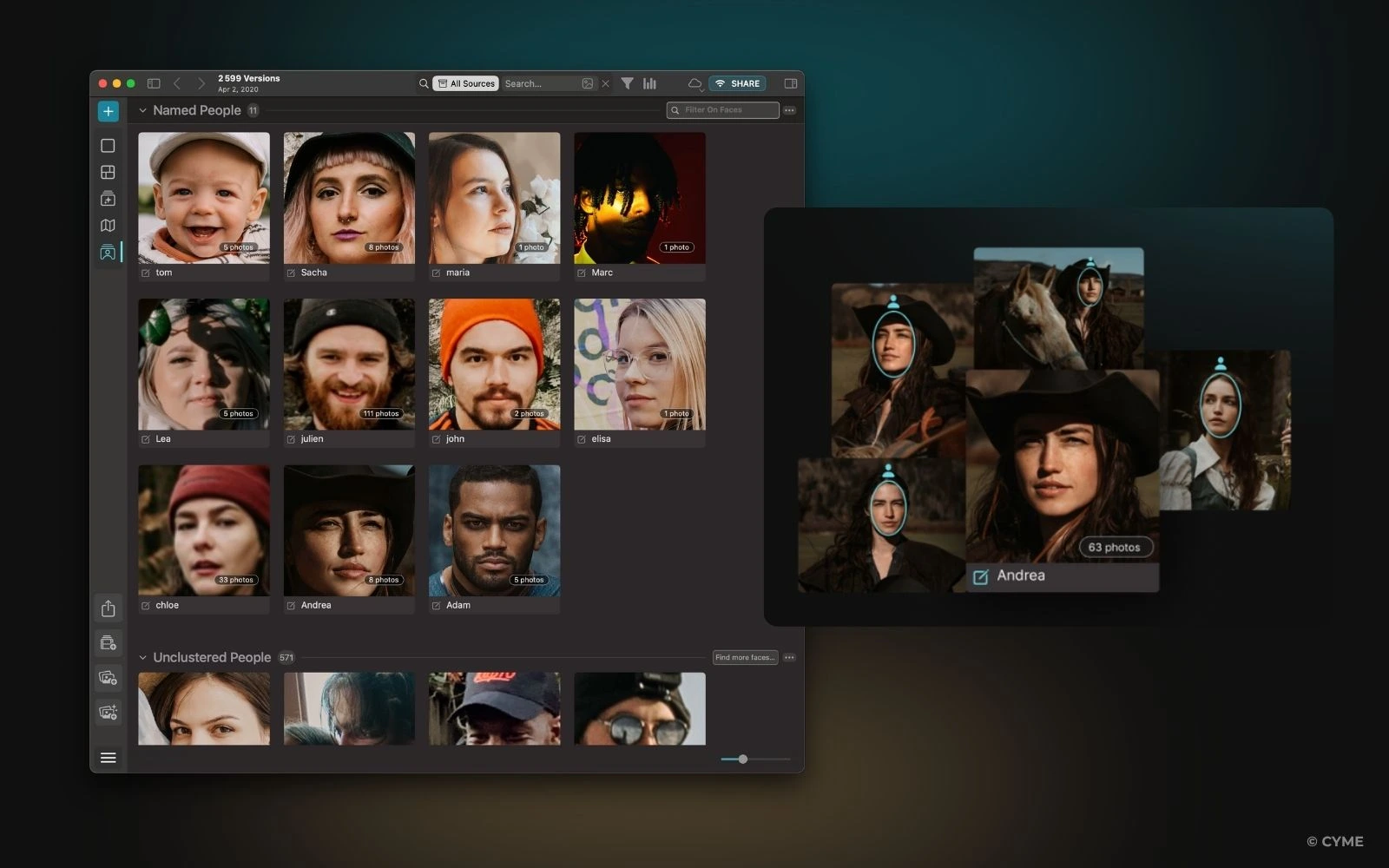Click the edit name icon for chloe
The width and height of the screenshot is (1389, 868).
(x=146, y=606)
